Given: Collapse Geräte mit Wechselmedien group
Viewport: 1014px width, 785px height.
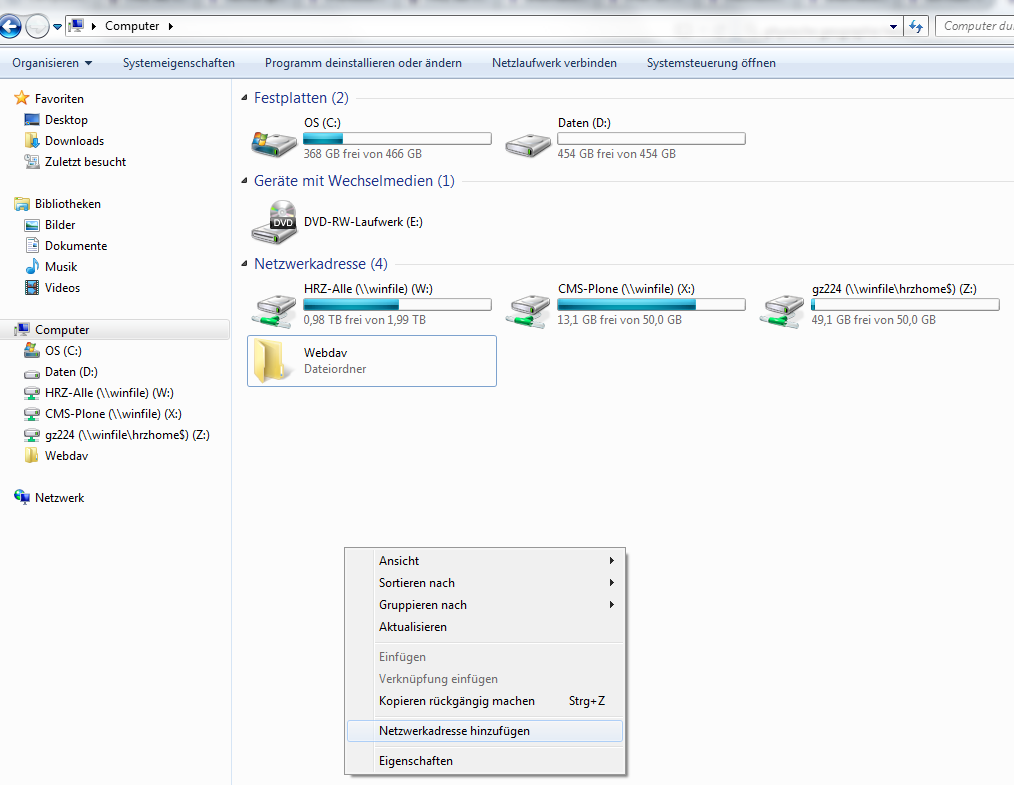Looking at the screenshot, I should coord(244,180).
